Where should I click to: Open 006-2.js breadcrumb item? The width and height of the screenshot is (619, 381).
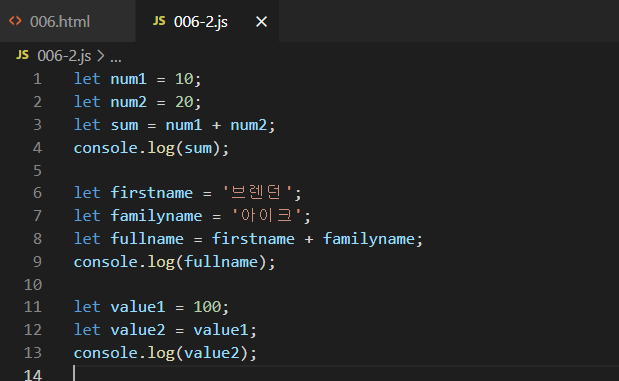coord(64,56)
